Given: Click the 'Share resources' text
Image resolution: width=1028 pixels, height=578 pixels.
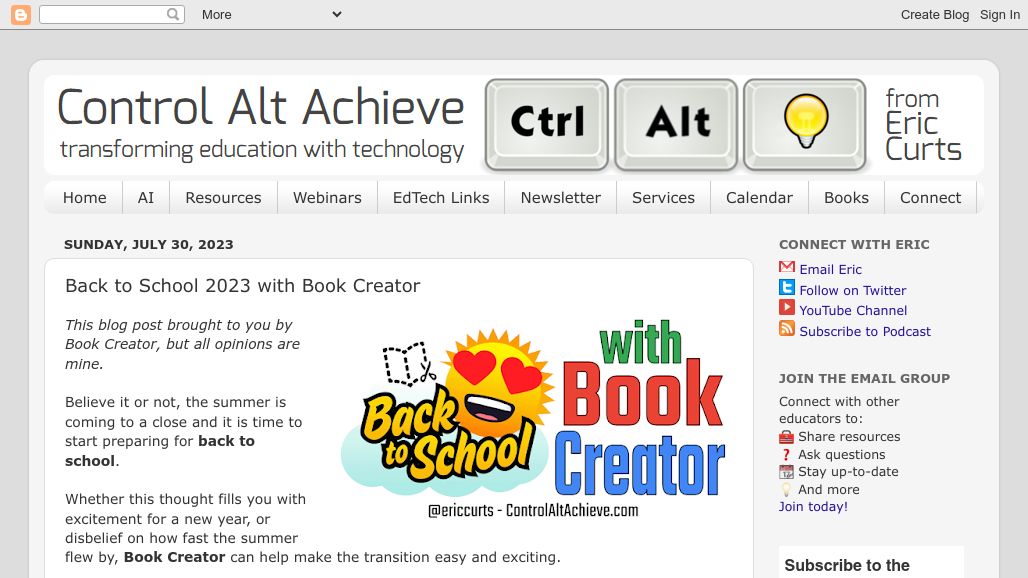Looking at the screenshot, I should (849, 436).
